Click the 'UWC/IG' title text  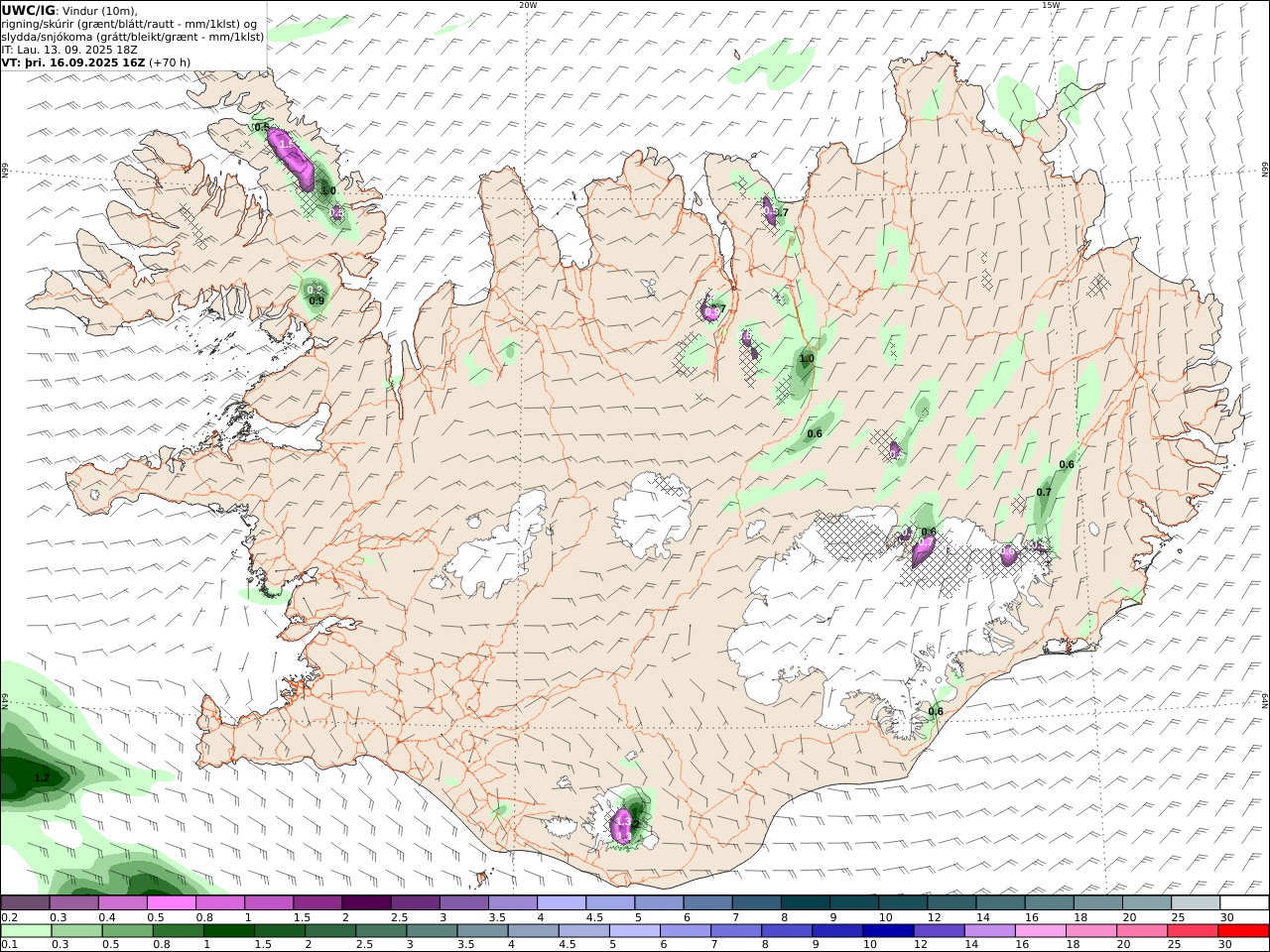(29, 11)
